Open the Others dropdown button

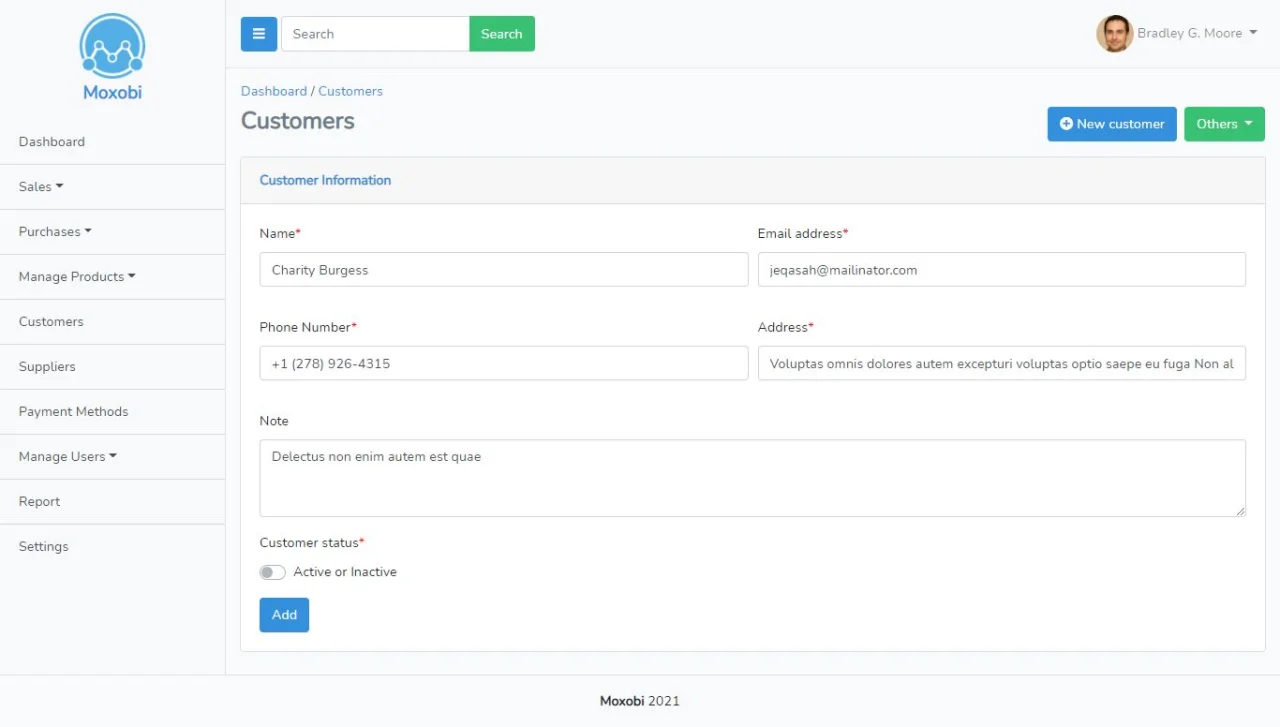(x=1224, y=124)
